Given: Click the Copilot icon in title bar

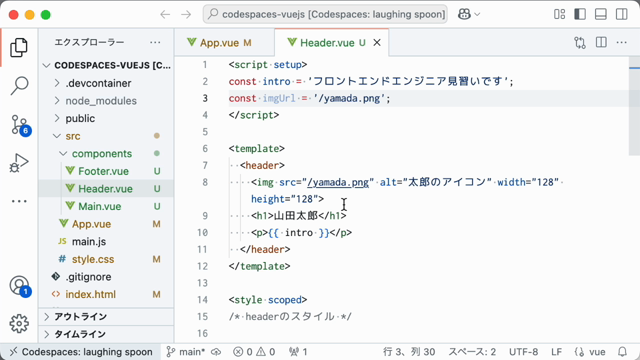Looking at the screenshot, I should pos(464,15).
